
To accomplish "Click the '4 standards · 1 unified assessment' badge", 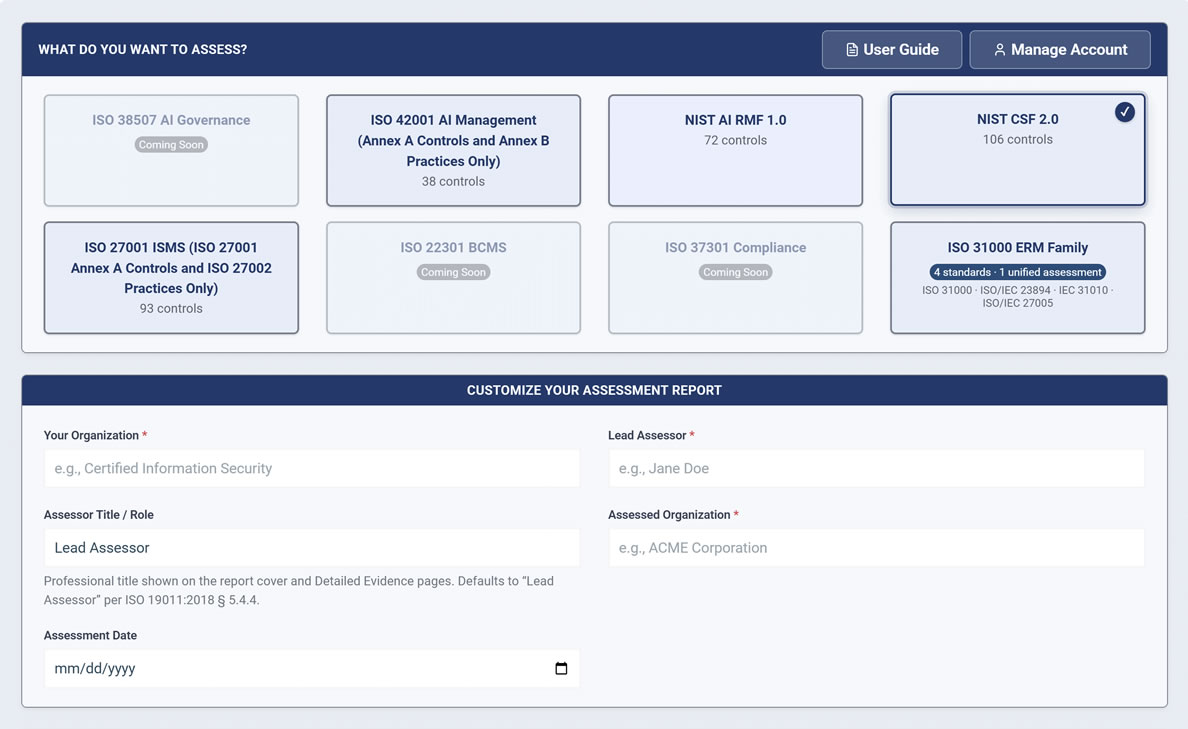I will [1018, 272].
